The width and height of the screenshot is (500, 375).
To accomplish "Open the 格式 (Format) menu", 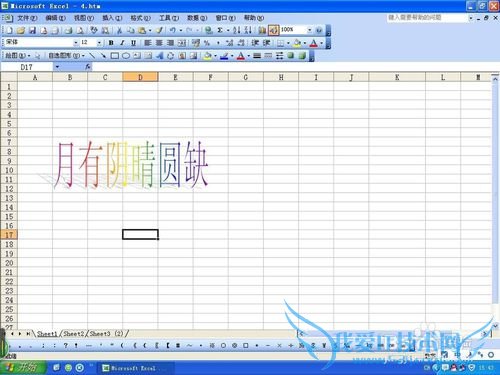I will [x=141, y=18].
